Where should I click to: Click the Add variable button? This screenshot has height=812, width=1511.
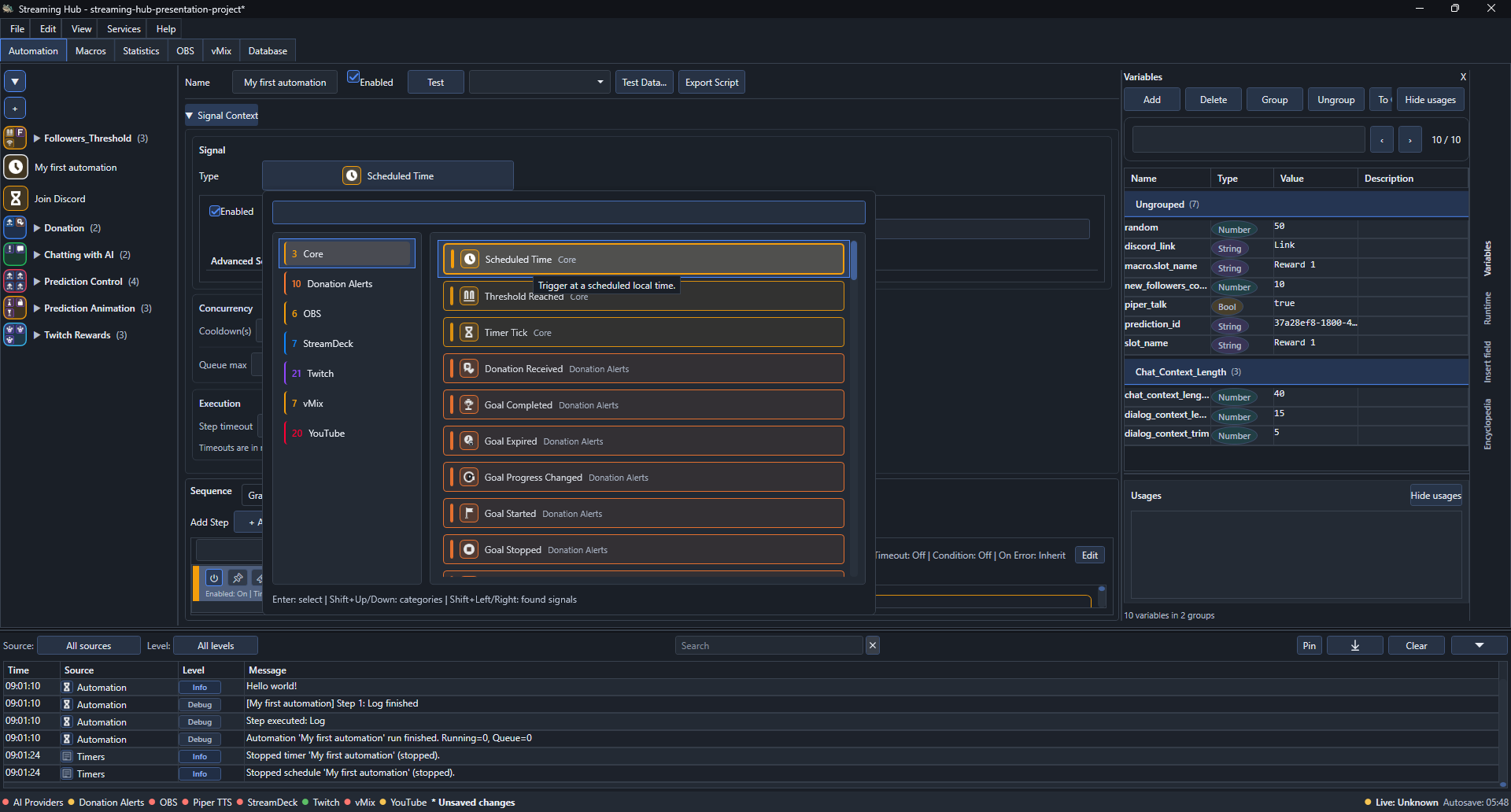click(1152, 99)
